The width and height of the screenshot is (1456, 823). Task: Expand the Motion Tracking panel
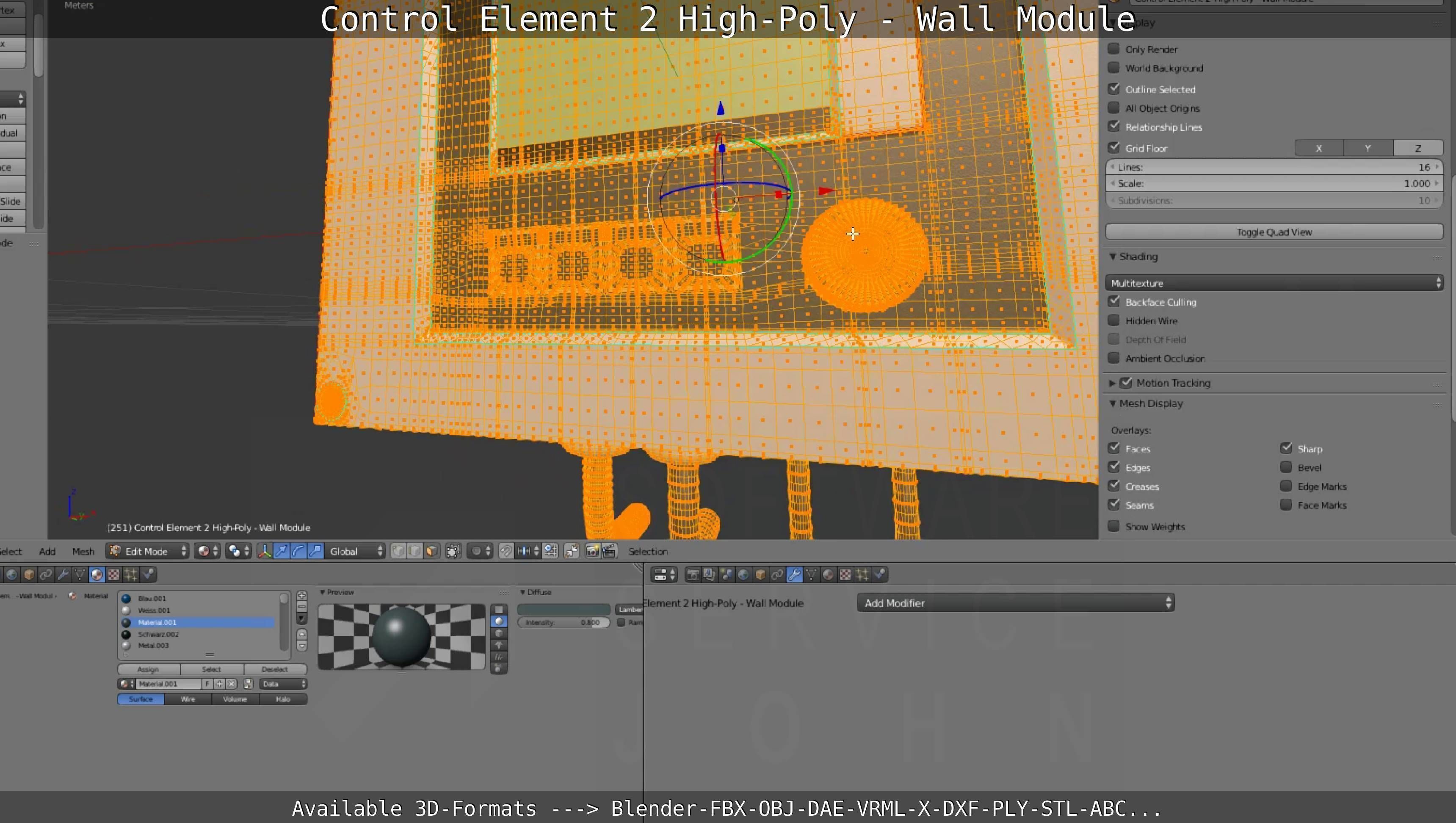click(1112, 383)
